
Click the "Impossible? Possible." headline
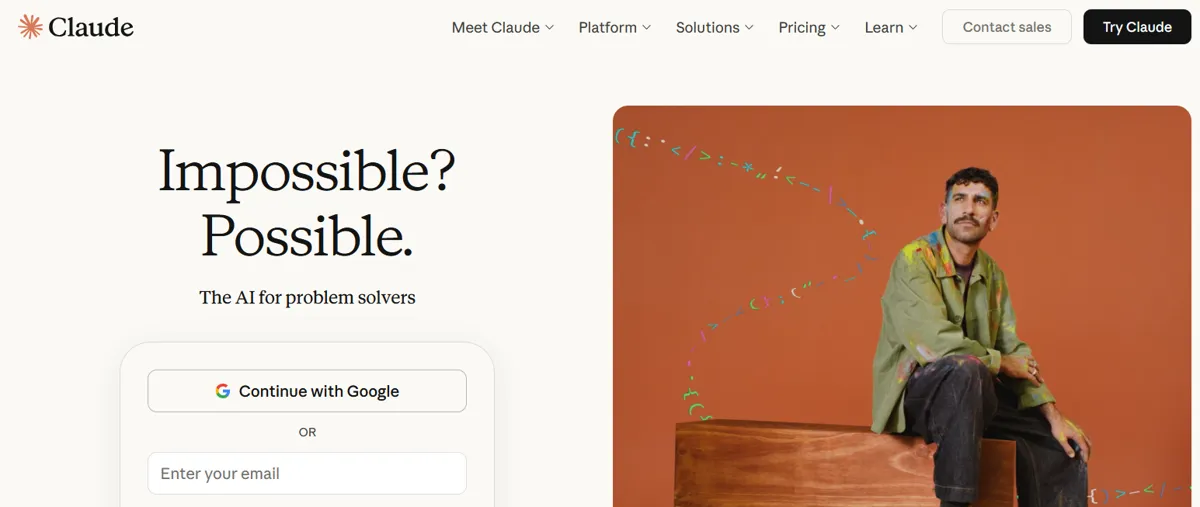point(307,203)
